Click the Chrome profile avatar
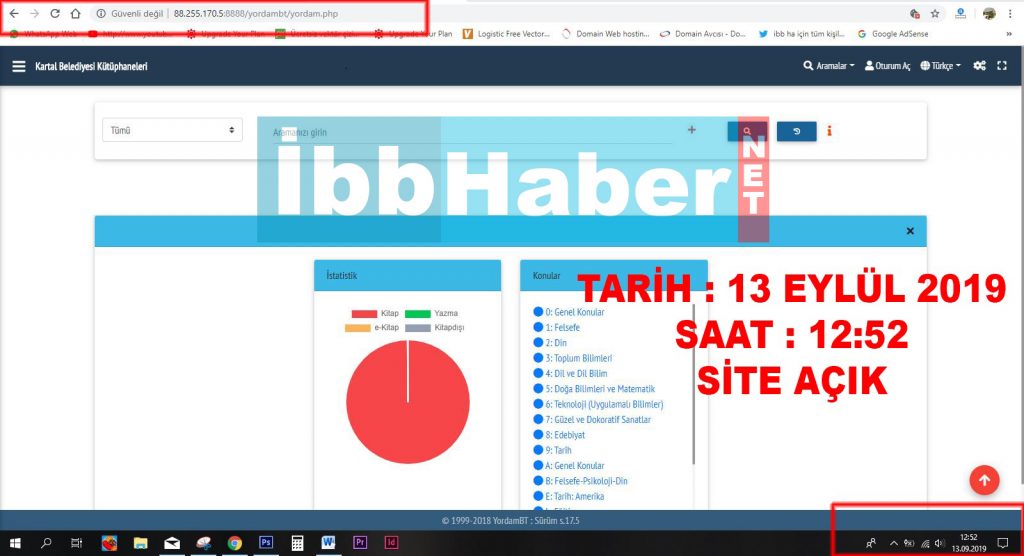Screen dimensions: 1024x556 pyautogui.click(x=989, y=13)
